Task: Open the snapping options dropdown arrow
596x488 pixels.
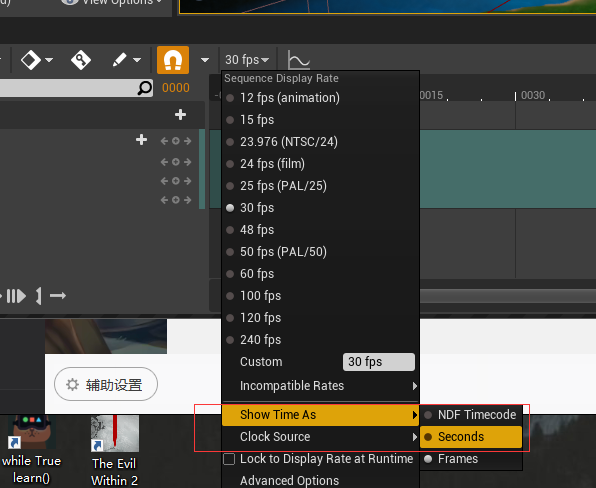Action: (x=205, y=60)
